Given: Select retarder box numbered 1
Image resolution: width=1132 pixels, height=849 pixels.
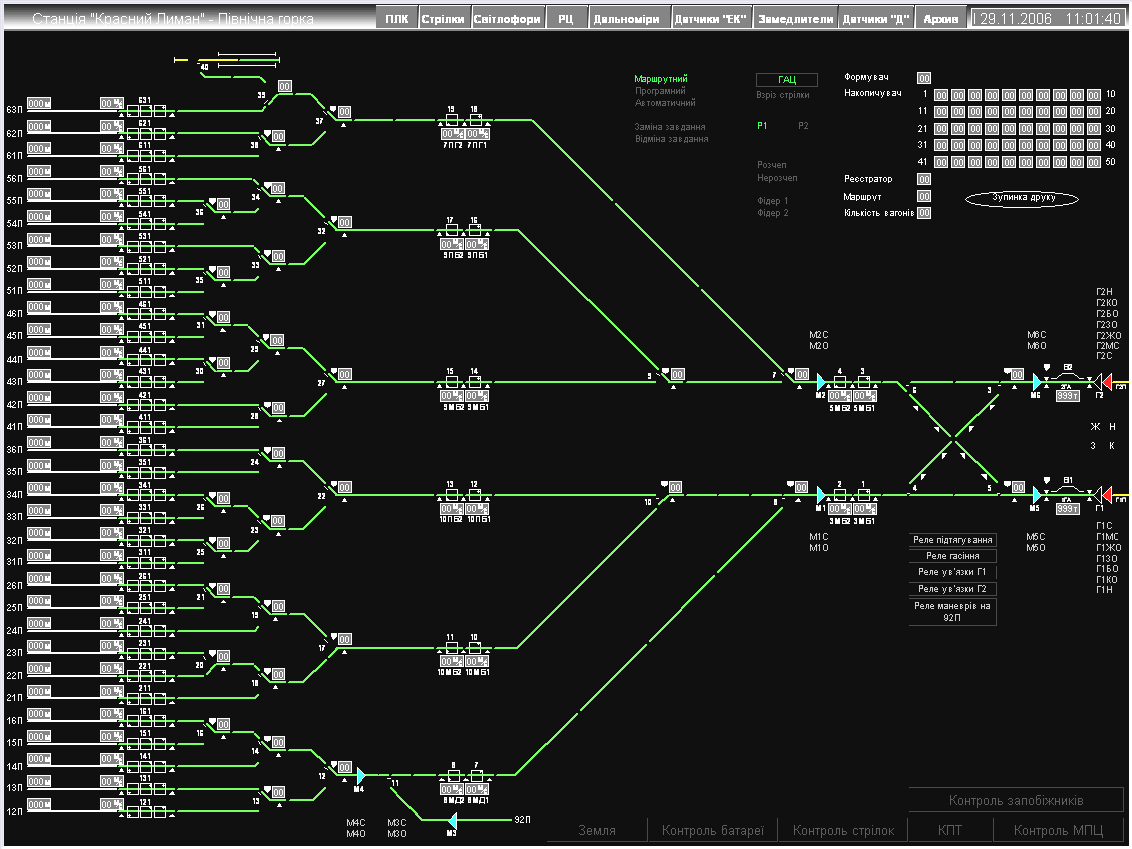Looking at the screenshot, I should click(863, 495).
